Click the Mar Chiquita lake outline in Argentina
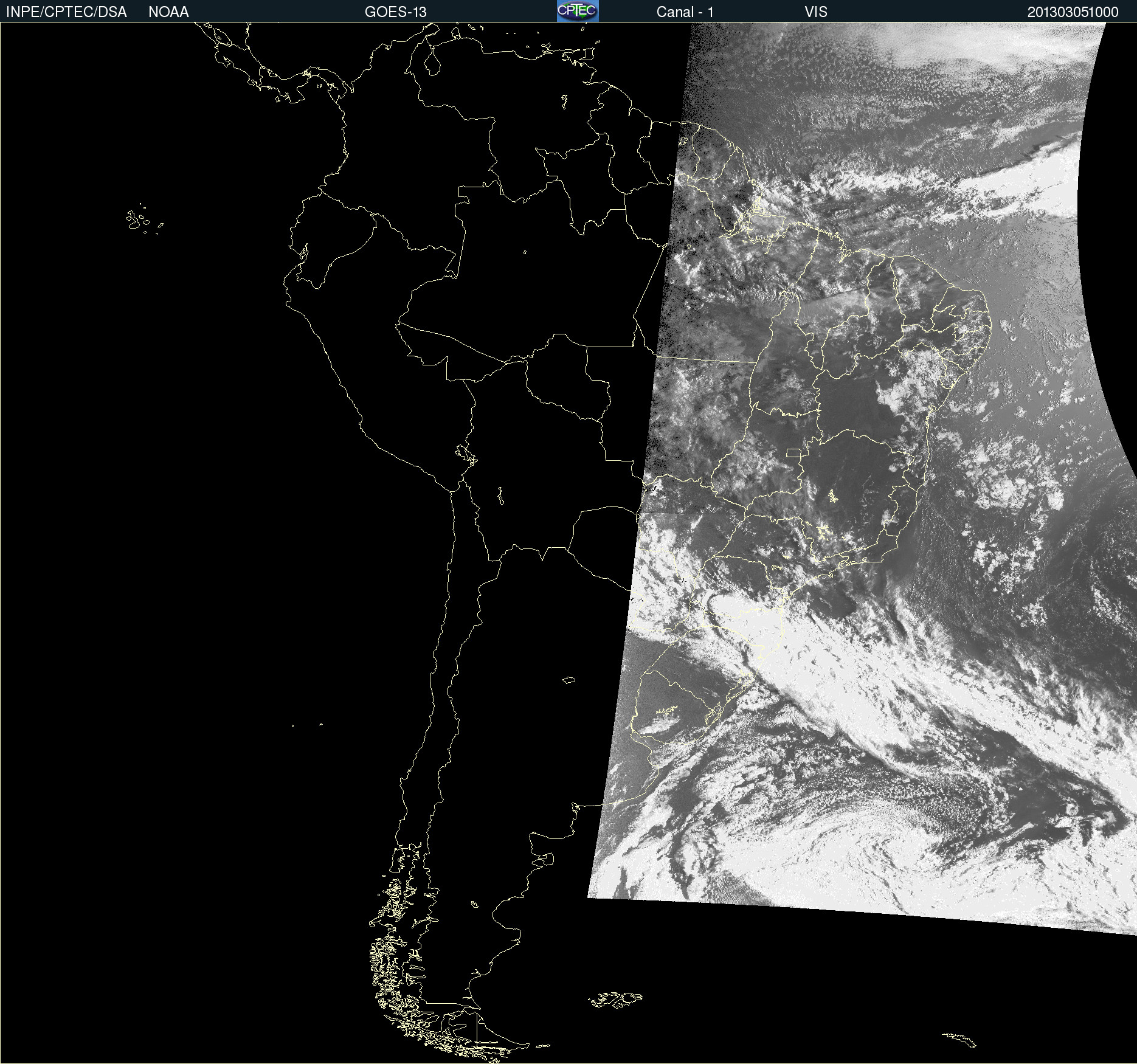 click(568, 680)
